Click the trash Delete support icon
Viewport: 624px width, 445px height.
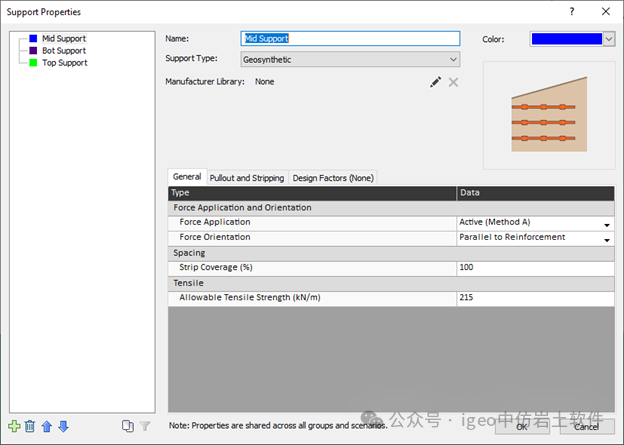point(30,426)
